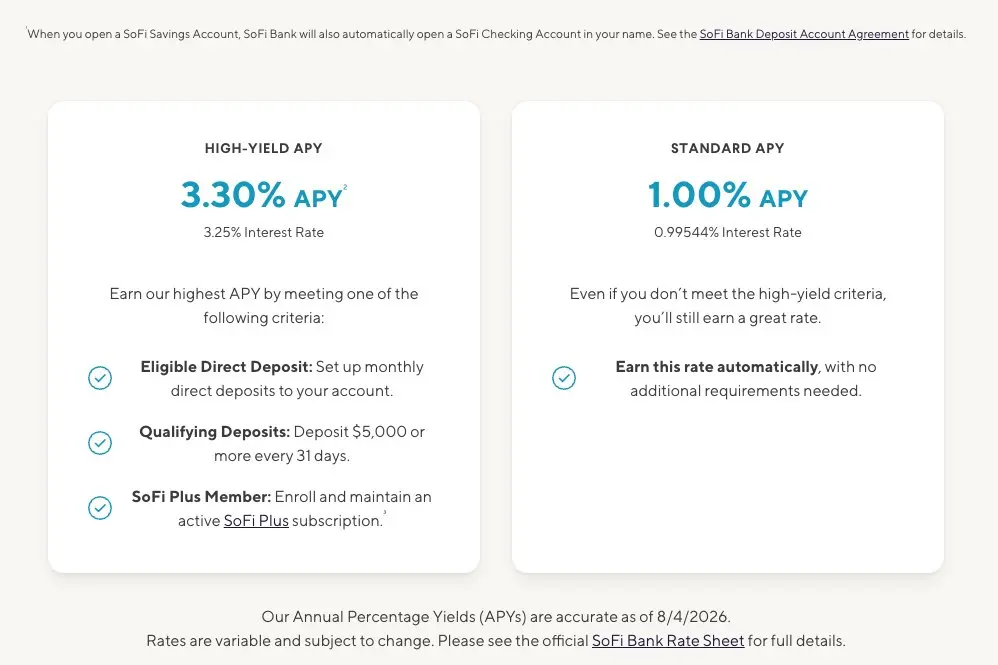Click footnote 2 superscript after 3.30% APY
This screenshot has height=665, width=998.
[x=346, y=187]
